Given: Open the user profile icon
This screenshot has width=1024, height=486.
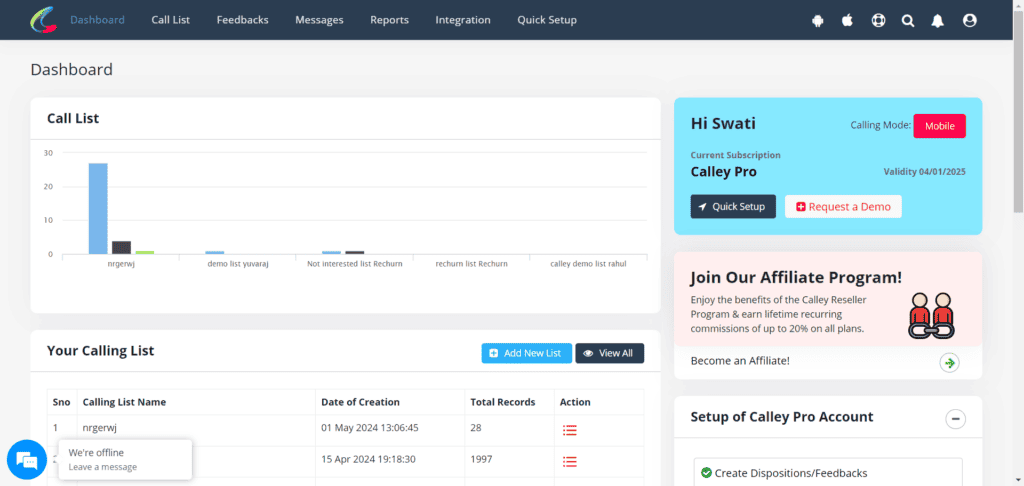Looking at the screenshot, I should pos(969,20).
